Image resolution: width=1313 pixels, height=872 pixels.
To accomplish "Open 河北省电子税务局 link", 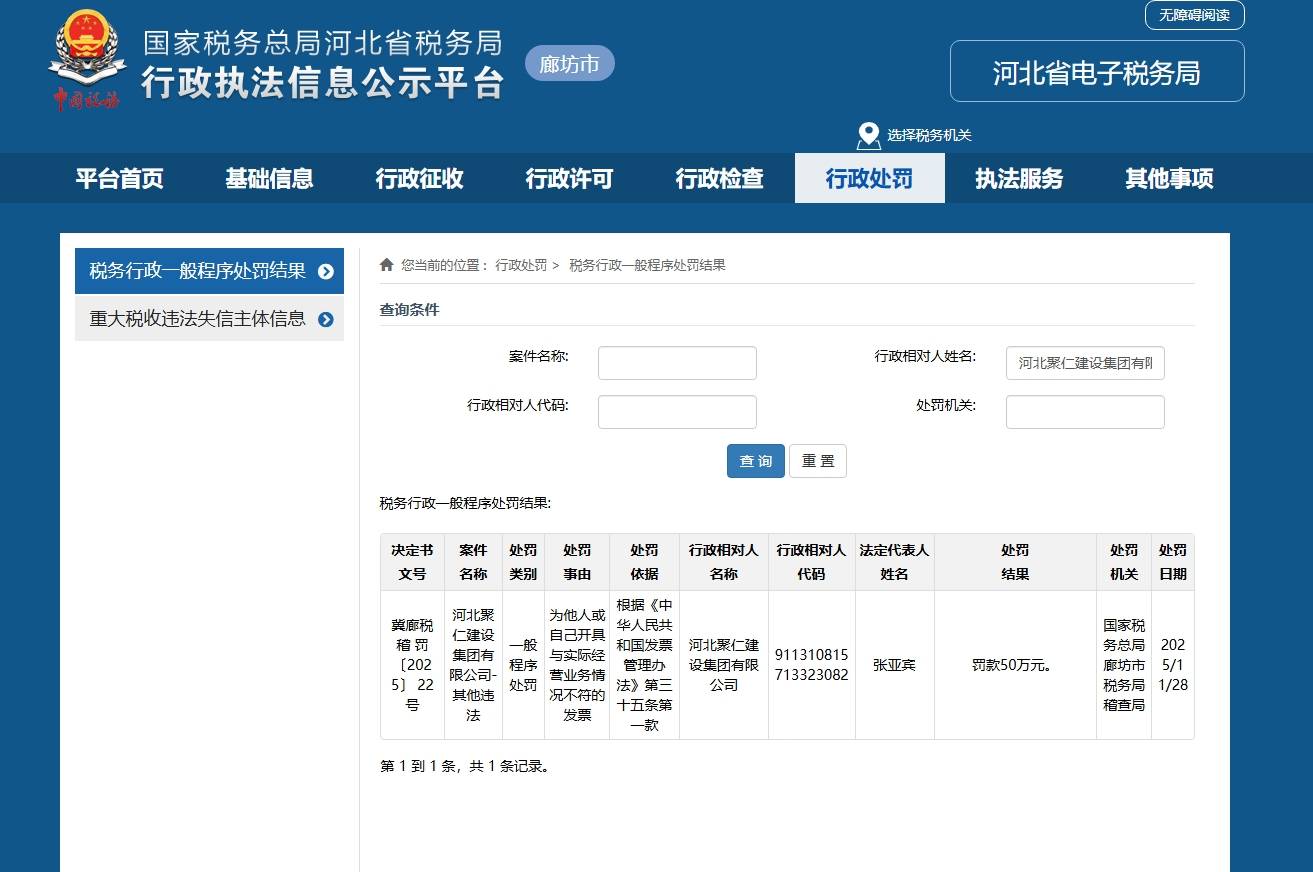I will coord(1096,72).
